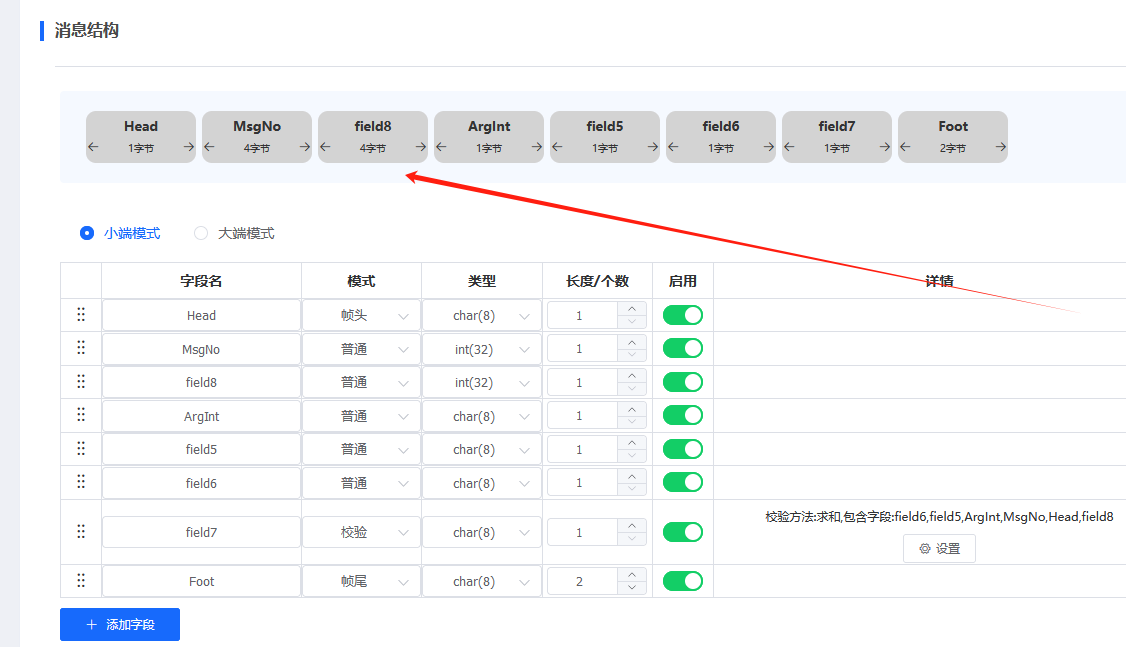The width and height of the screenshot is (1126, 647).
Task: Disable the MsgNo field toggle
Action: [683, 349]
